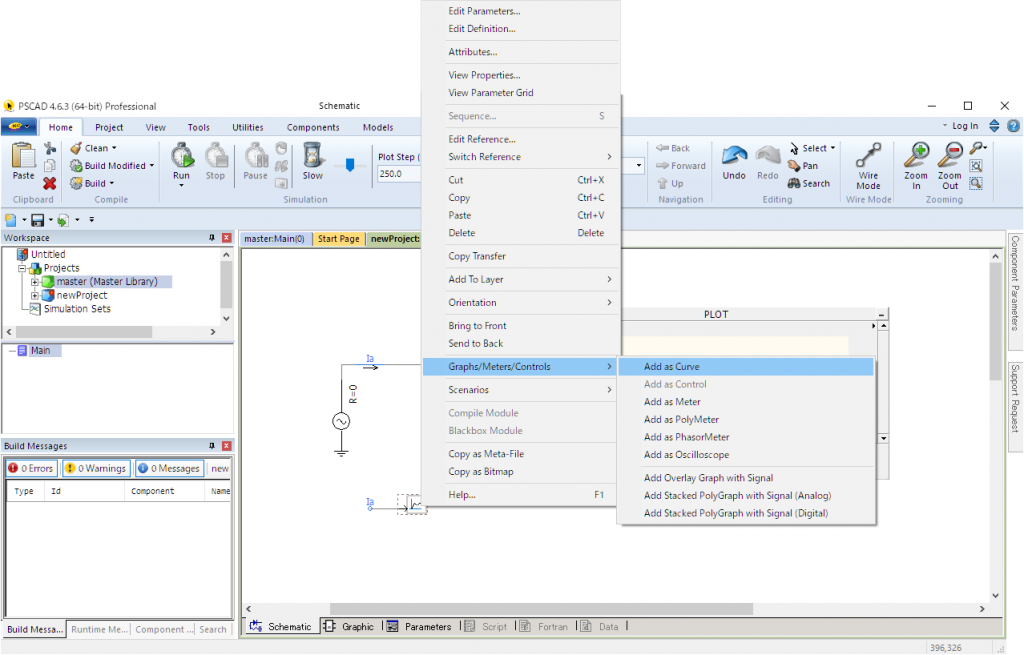Click the Log In link
1024x655 pixels.
965,126
